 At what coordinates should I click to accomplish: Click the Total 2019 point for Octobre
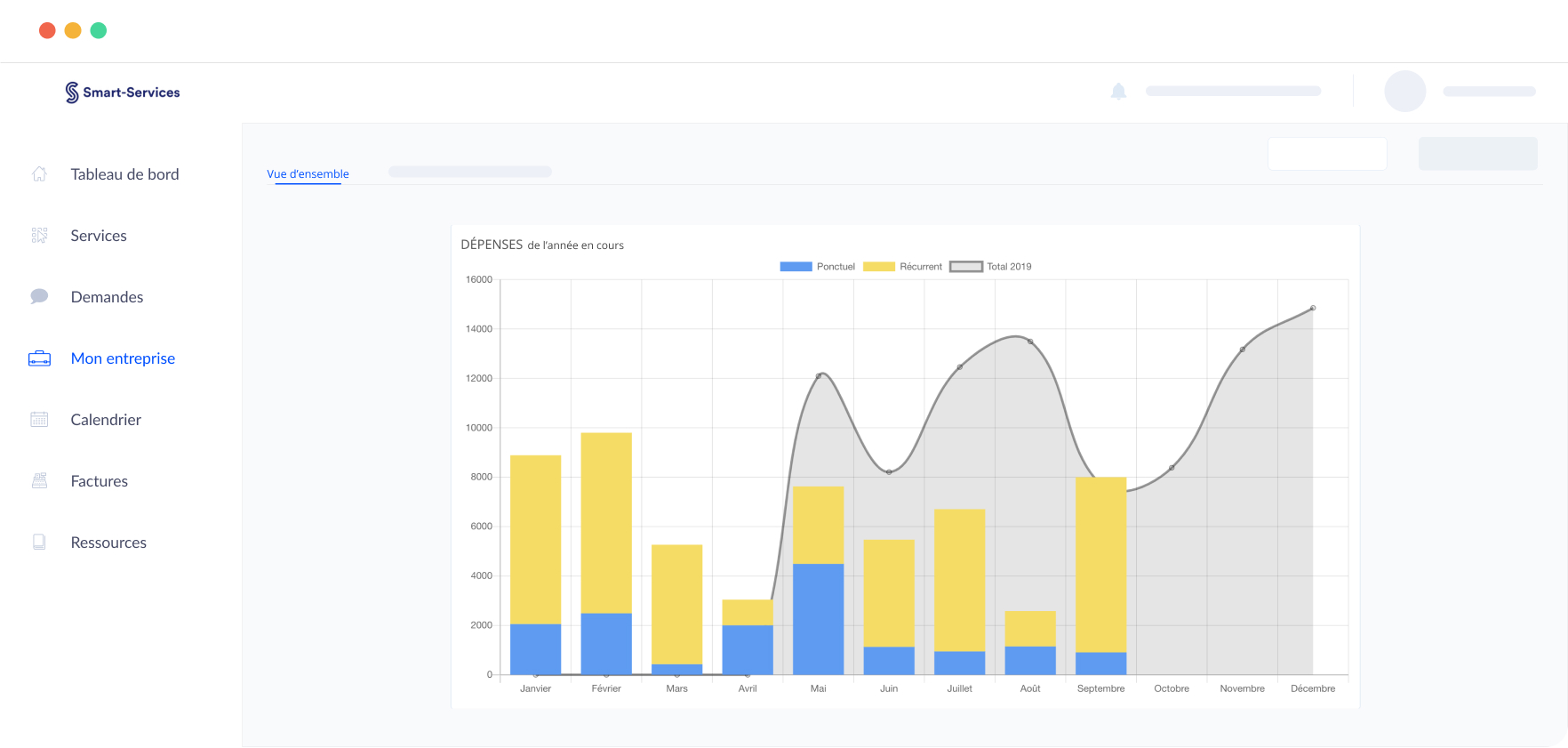1172,468
